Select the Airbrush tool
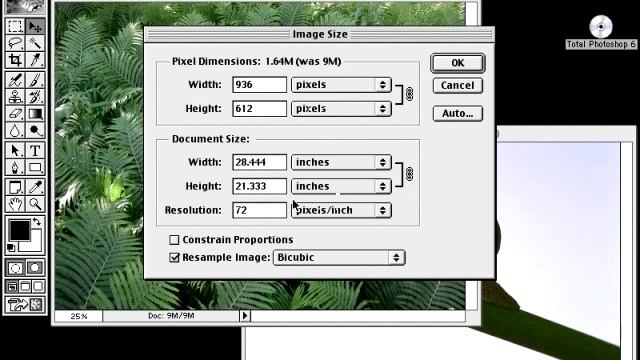This screenshot has height=360, width=640. pos(15,80)
